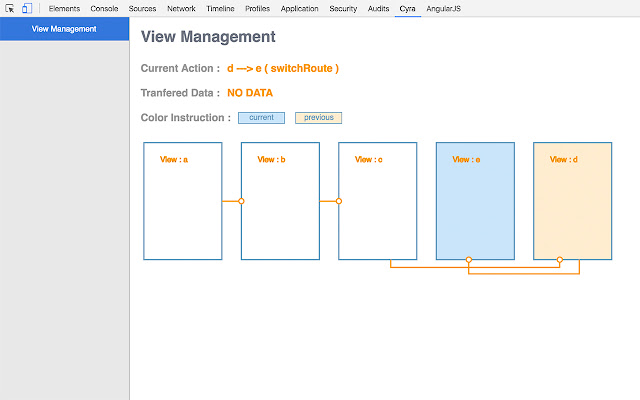
Task: Select the View : b box
Action: point(280,201)
